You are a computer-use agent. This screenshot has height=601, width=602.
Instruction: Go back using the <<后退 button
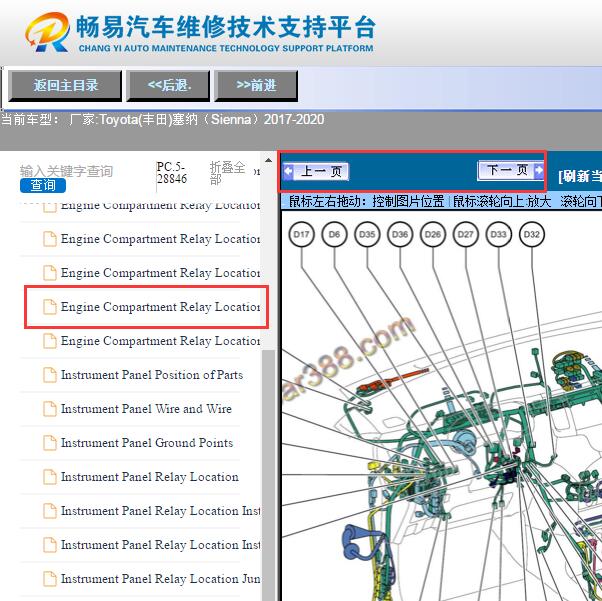click(x=169, y=86)
